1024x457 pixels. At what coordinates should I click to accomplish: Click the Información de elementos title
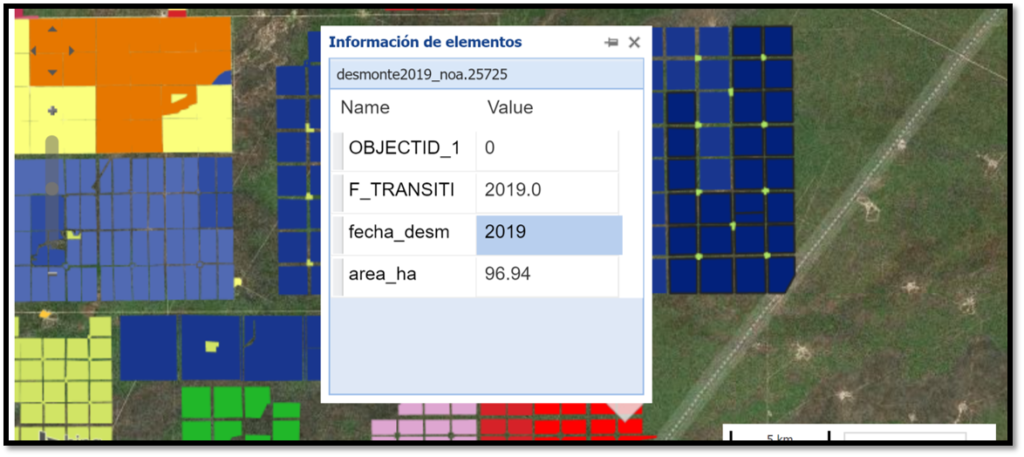425,42
